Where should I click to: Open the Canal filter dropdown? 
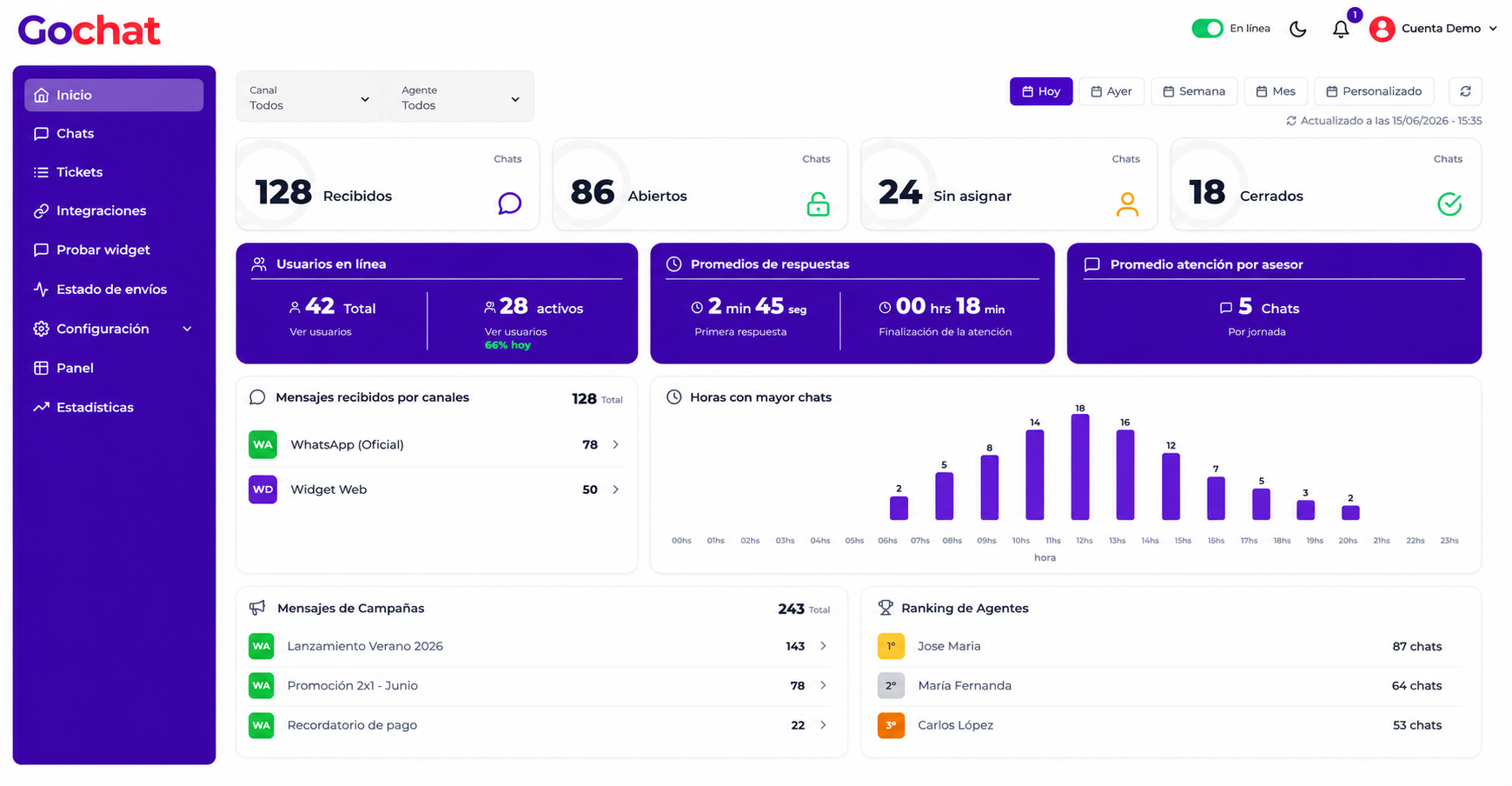310,97
